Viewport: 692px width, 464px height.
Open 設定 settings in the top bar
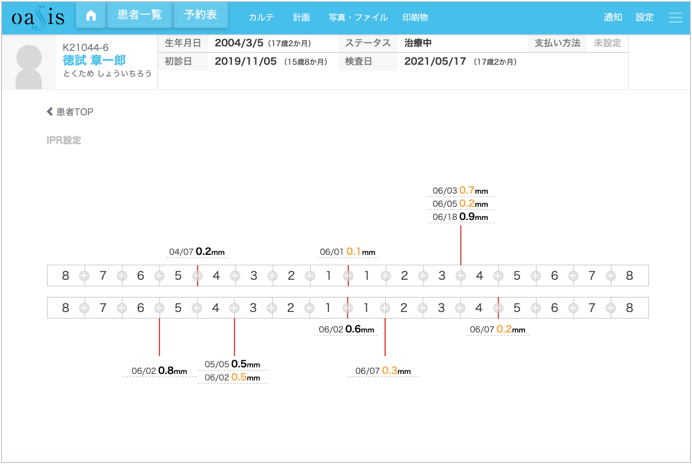click(x=645, y=17)
